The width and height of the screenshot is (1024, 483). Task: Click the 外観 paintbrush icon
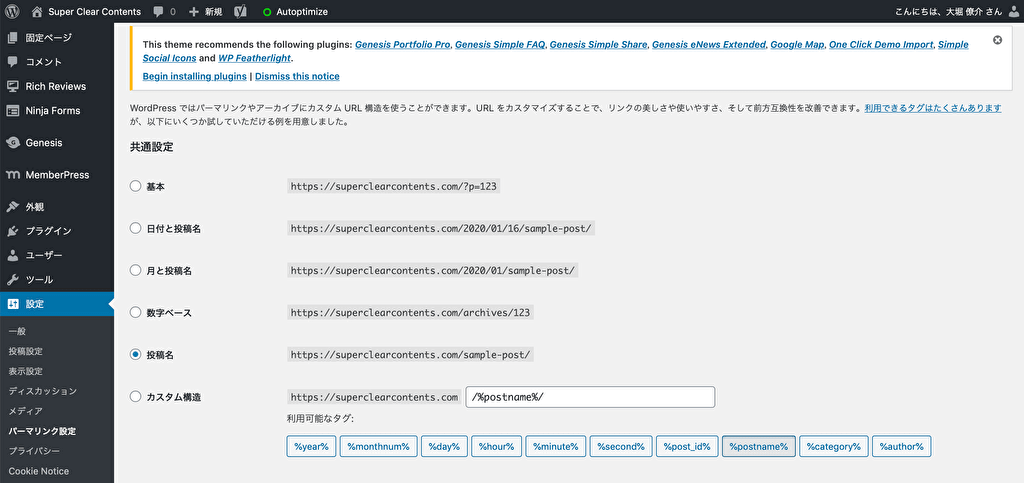pyautogui.click(x=12, y=207)
